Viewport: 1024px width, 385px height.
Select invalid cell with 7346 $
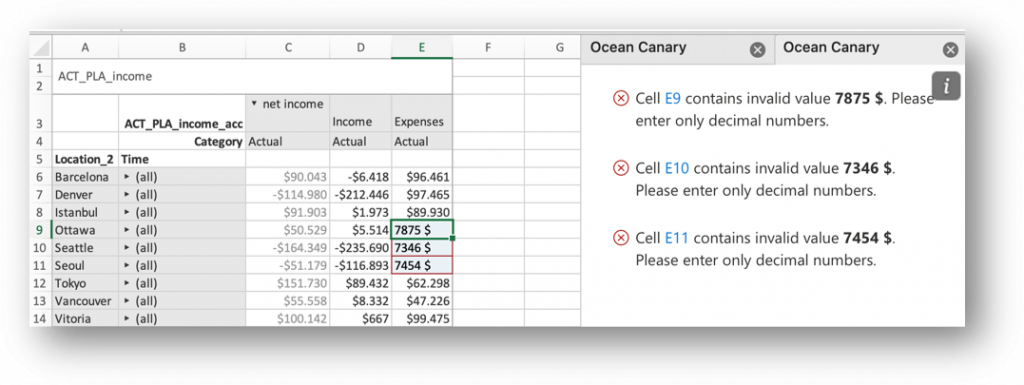click(422, 248)
